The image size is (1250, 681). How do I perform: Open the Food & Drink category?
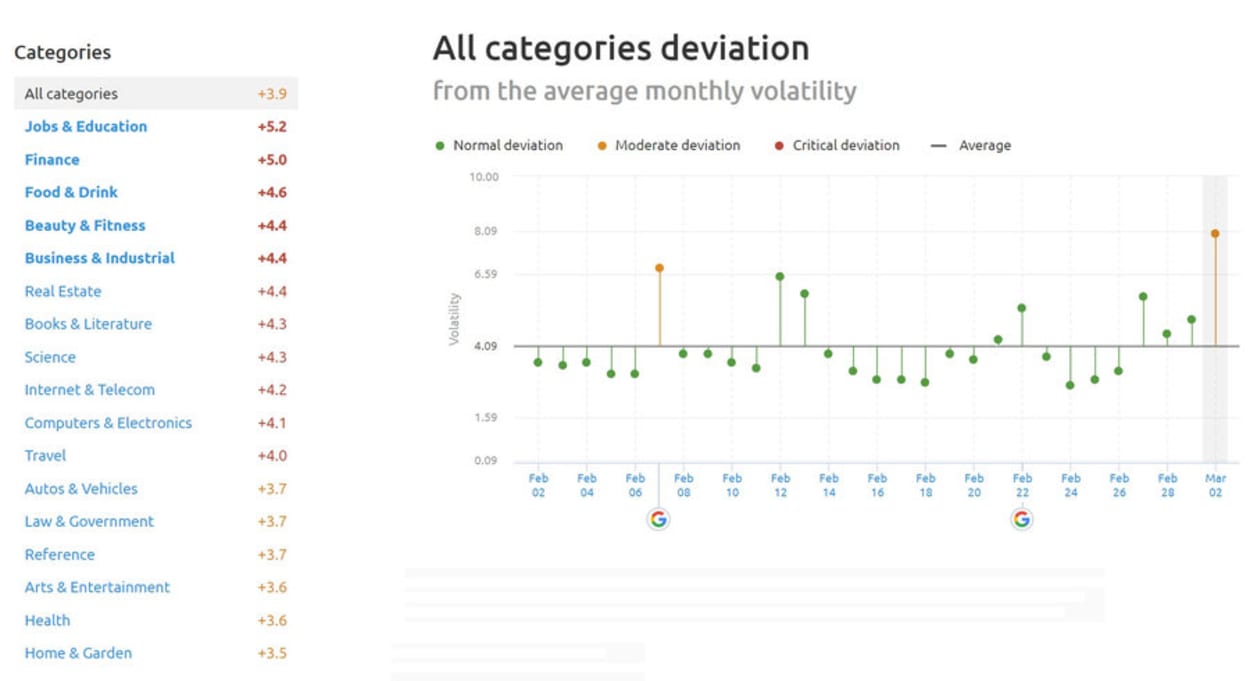[71, 192]
